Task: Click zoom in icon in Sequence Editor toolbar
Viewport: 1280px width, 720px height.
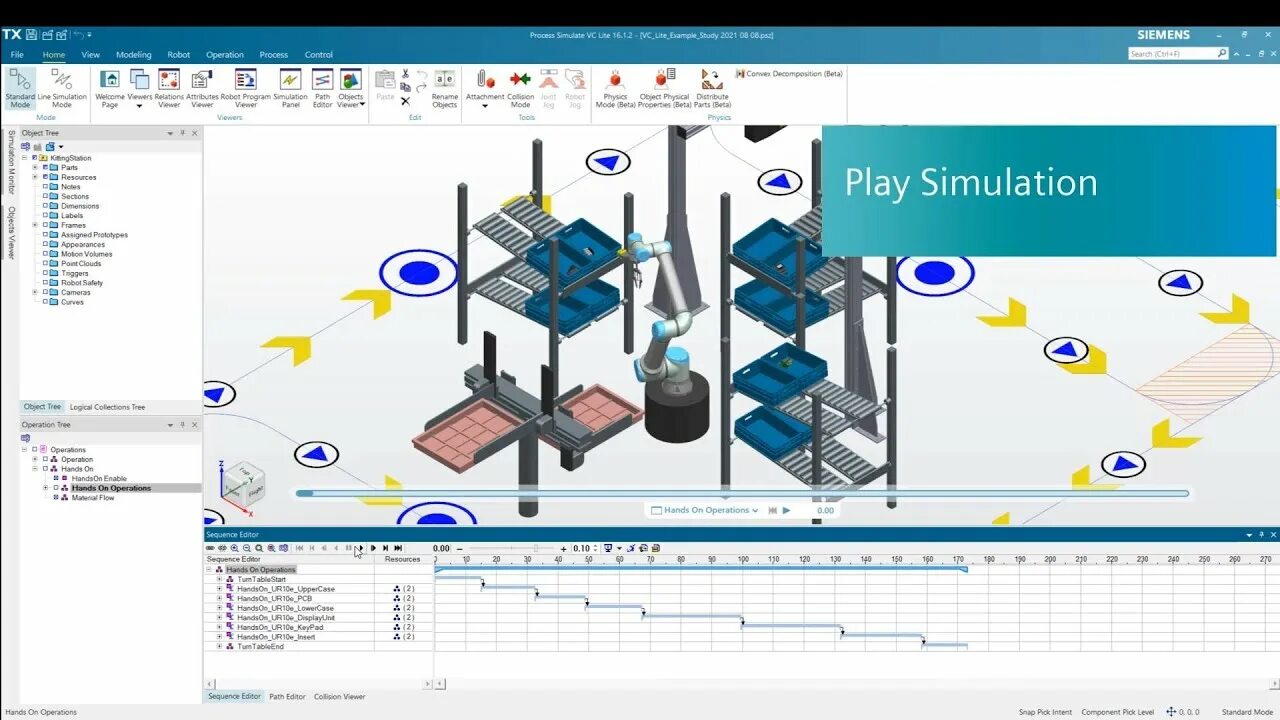Action: (x=234, y=548)
